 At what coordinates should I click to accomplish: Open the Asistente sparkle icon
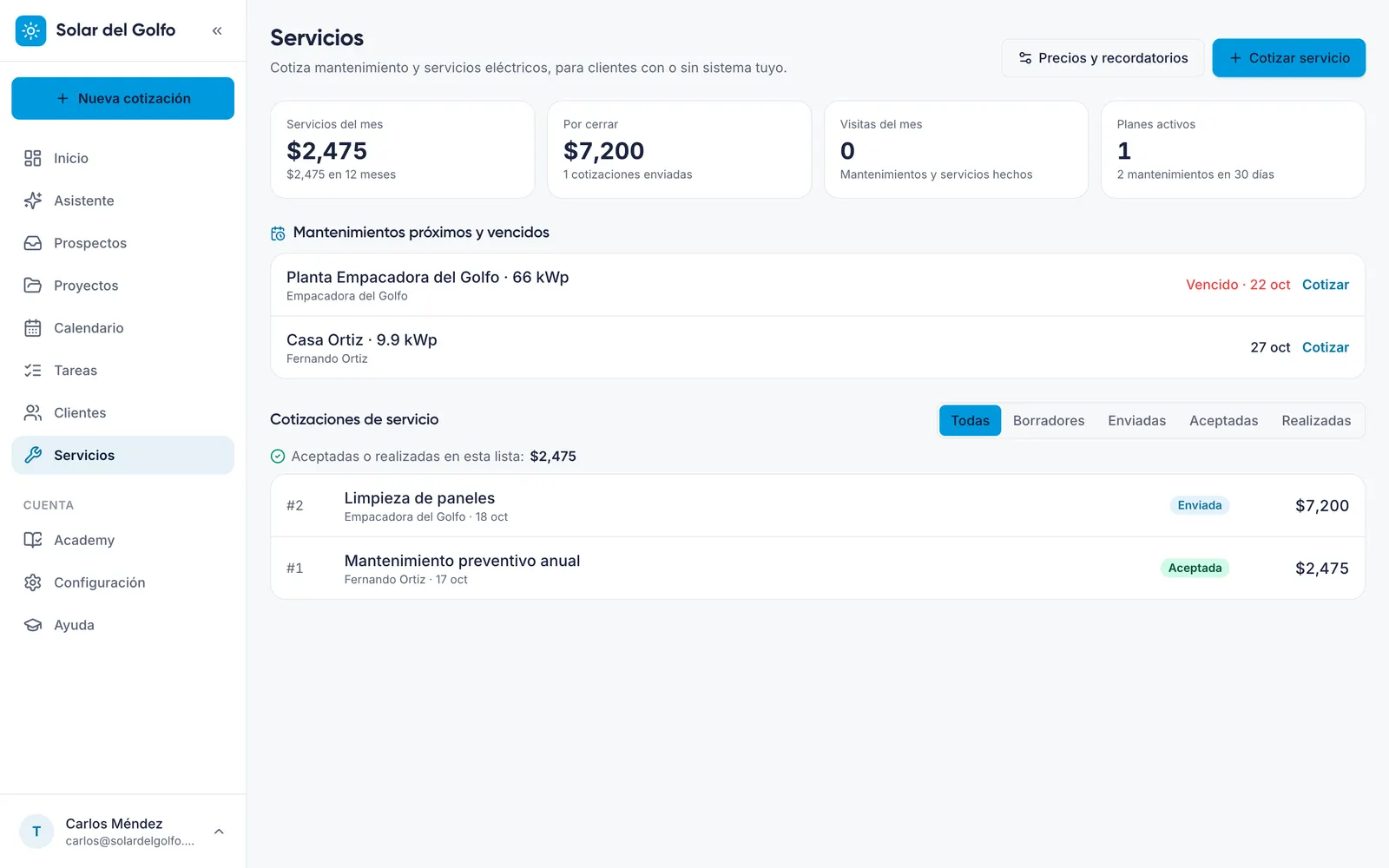click(33, 201)
